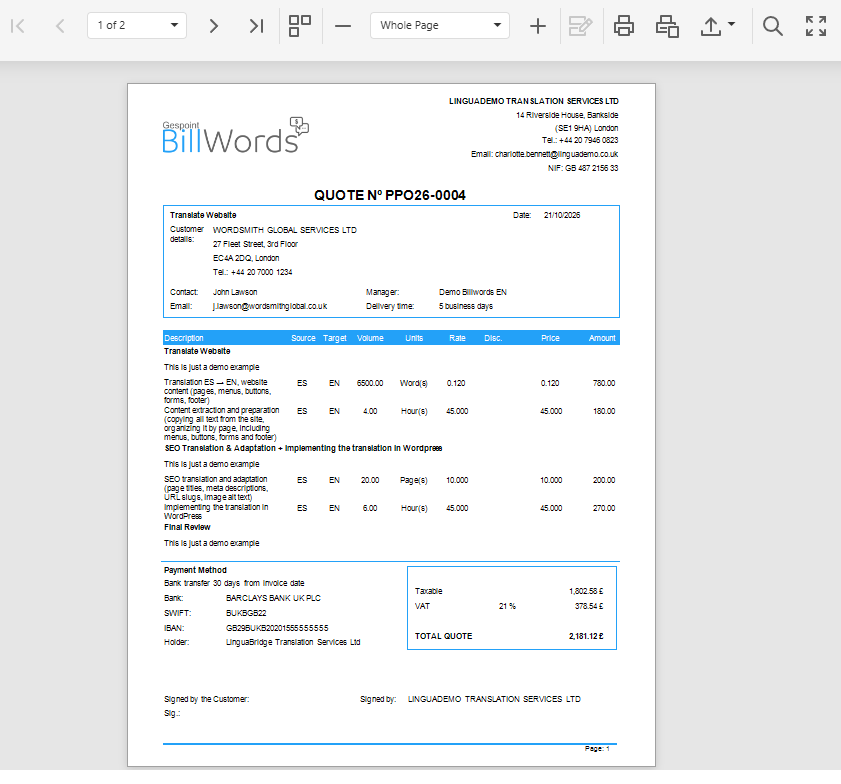The height and width of the screenshot is (784, 841).
Task: Click SWIFT code 'BUKBGB22'
Action: (x=246, y=613)
